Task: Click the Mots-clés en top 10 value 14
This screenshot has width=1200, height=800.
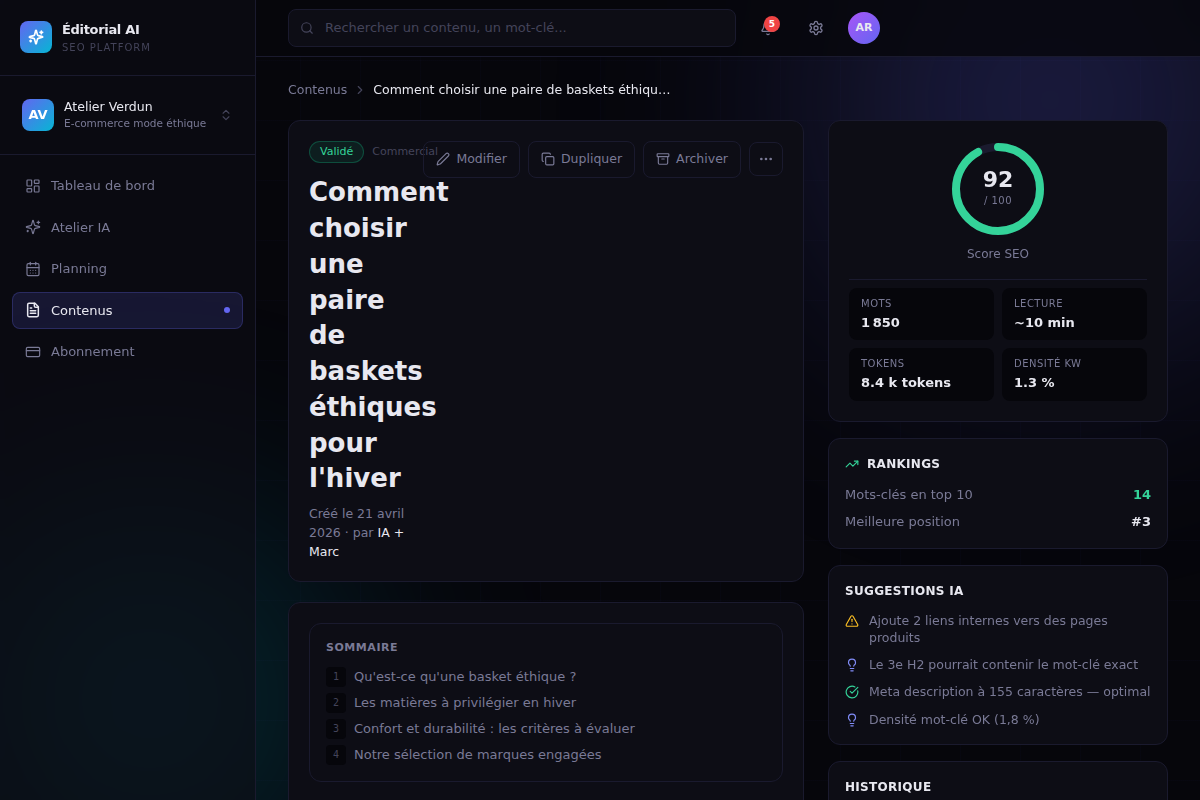Action: pos(1142,495)
